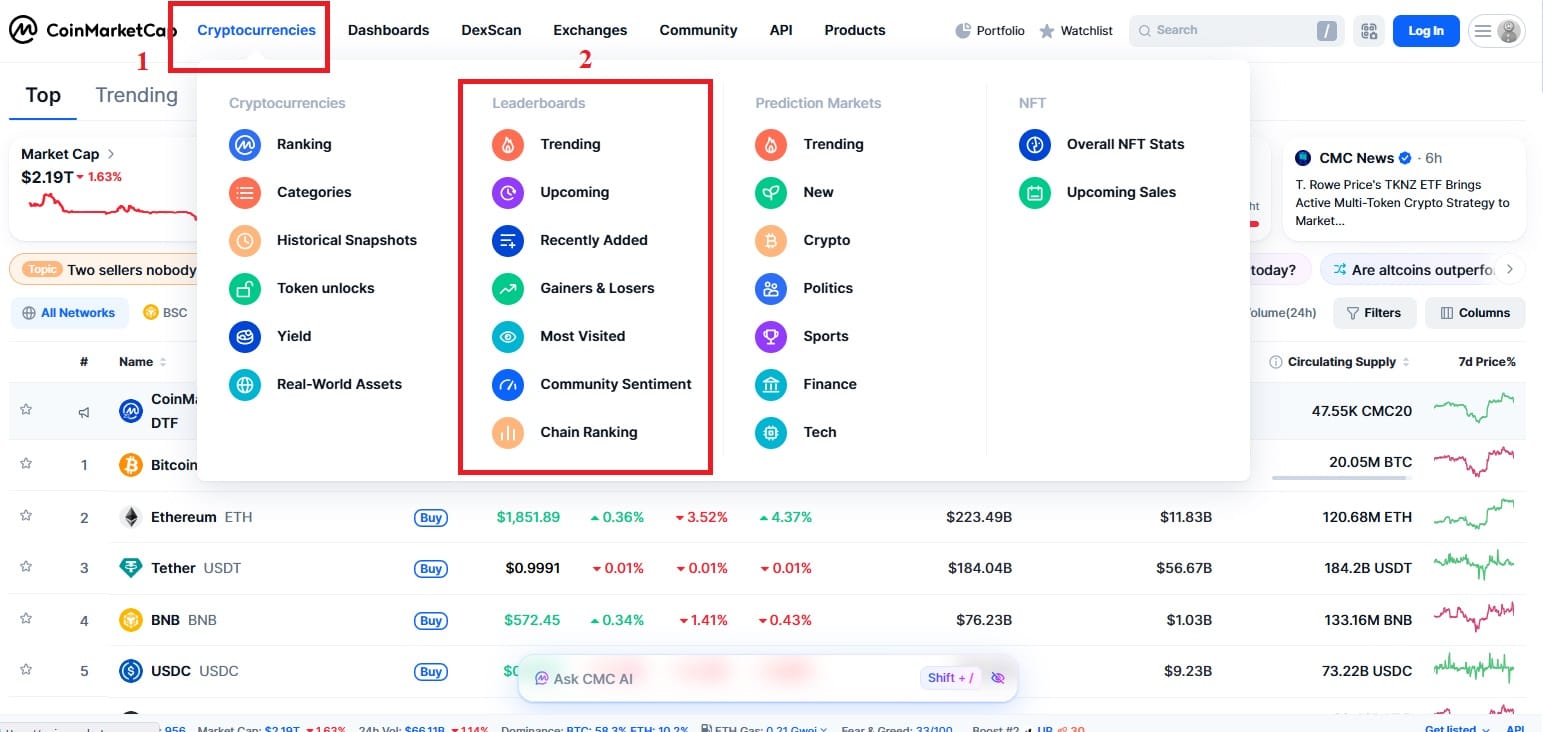Click the Prediction Markets Politics icon

click(x=771, y=288)
